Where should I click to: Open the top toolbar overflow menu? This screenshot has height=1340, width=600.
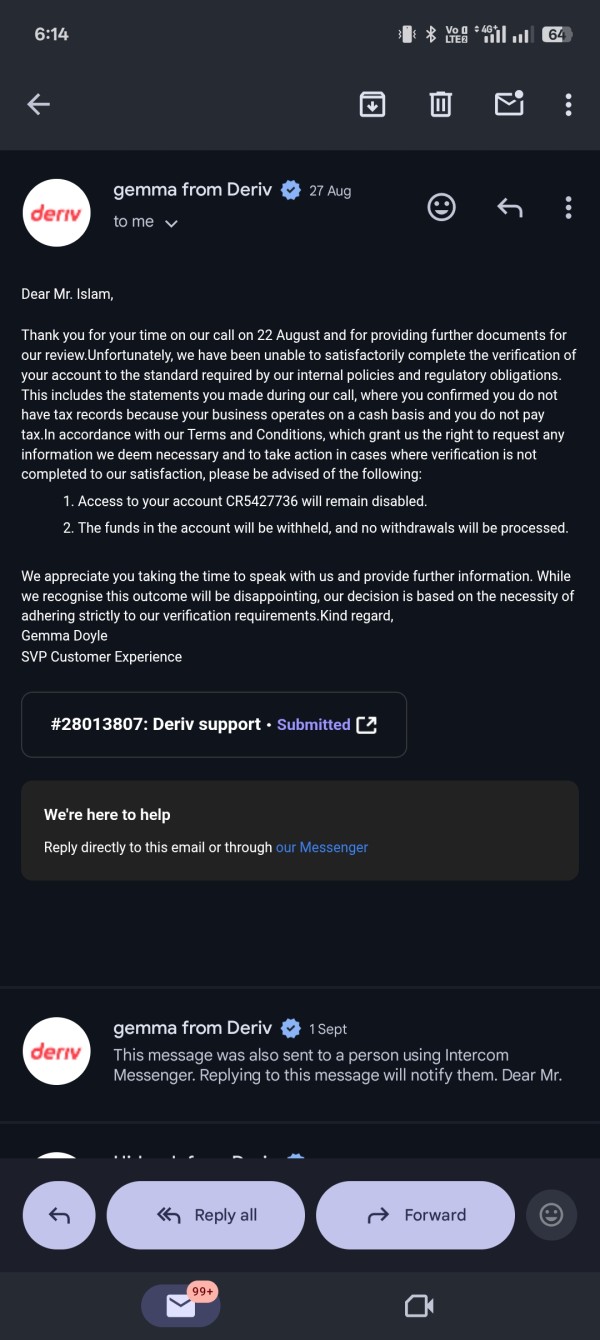pos(568,104)
